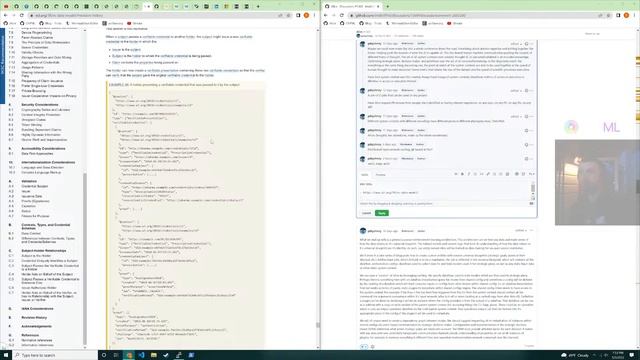Viewport: 640px width, 360px height.
Task: Open Visual Studio Code from the taskbar
Action: [141, 355]
